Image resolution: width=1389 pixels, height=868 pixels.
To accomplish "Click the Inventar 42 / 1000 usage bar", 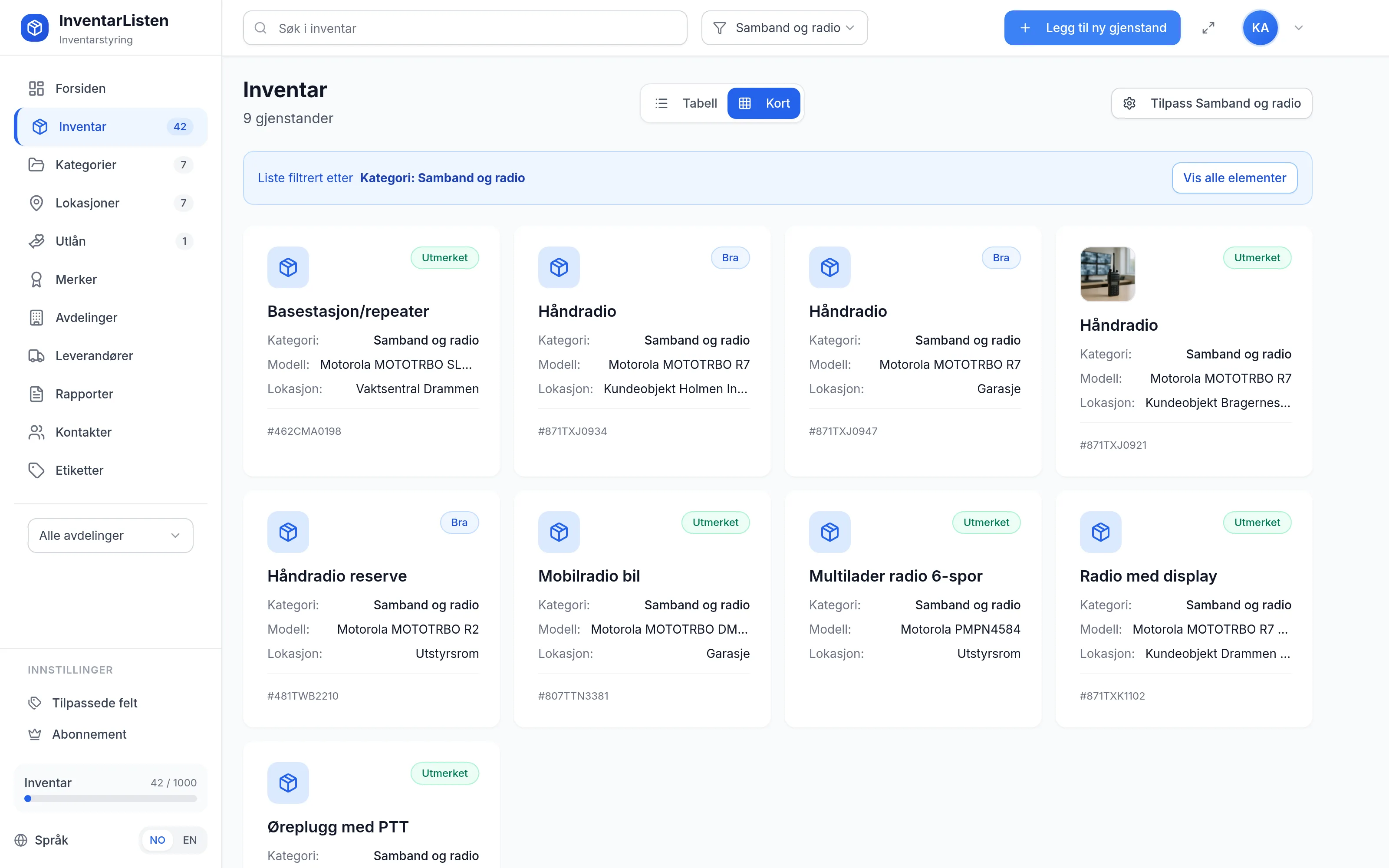I will (x=111, y=799).
